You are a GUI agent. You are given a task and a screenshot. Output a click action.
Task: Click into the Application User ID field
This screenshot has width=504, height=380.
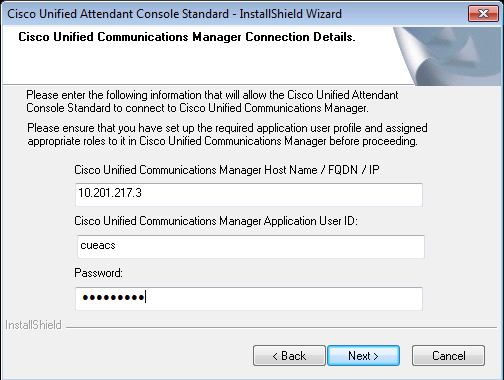251,247
